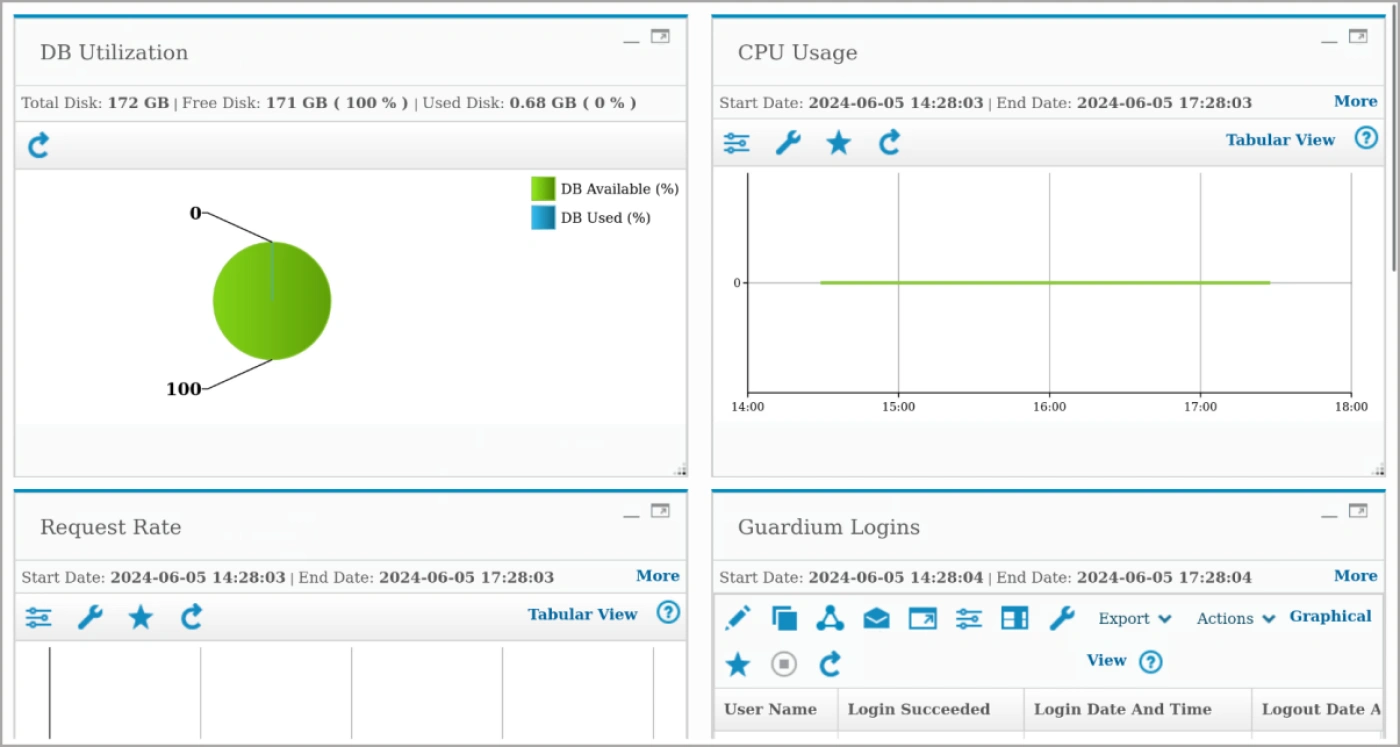Open help for Request Rate panel
This screenshot has width=1400, height=747.
668,612
